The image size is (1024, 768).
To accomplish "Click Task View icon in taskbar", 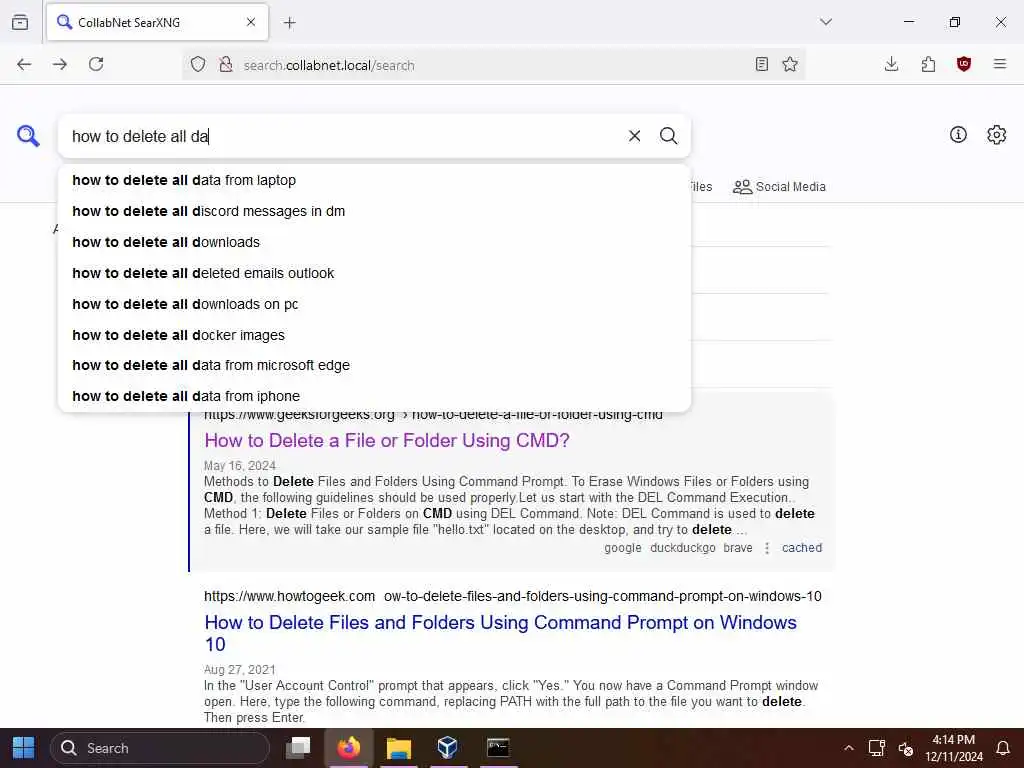I will (299, 748).
